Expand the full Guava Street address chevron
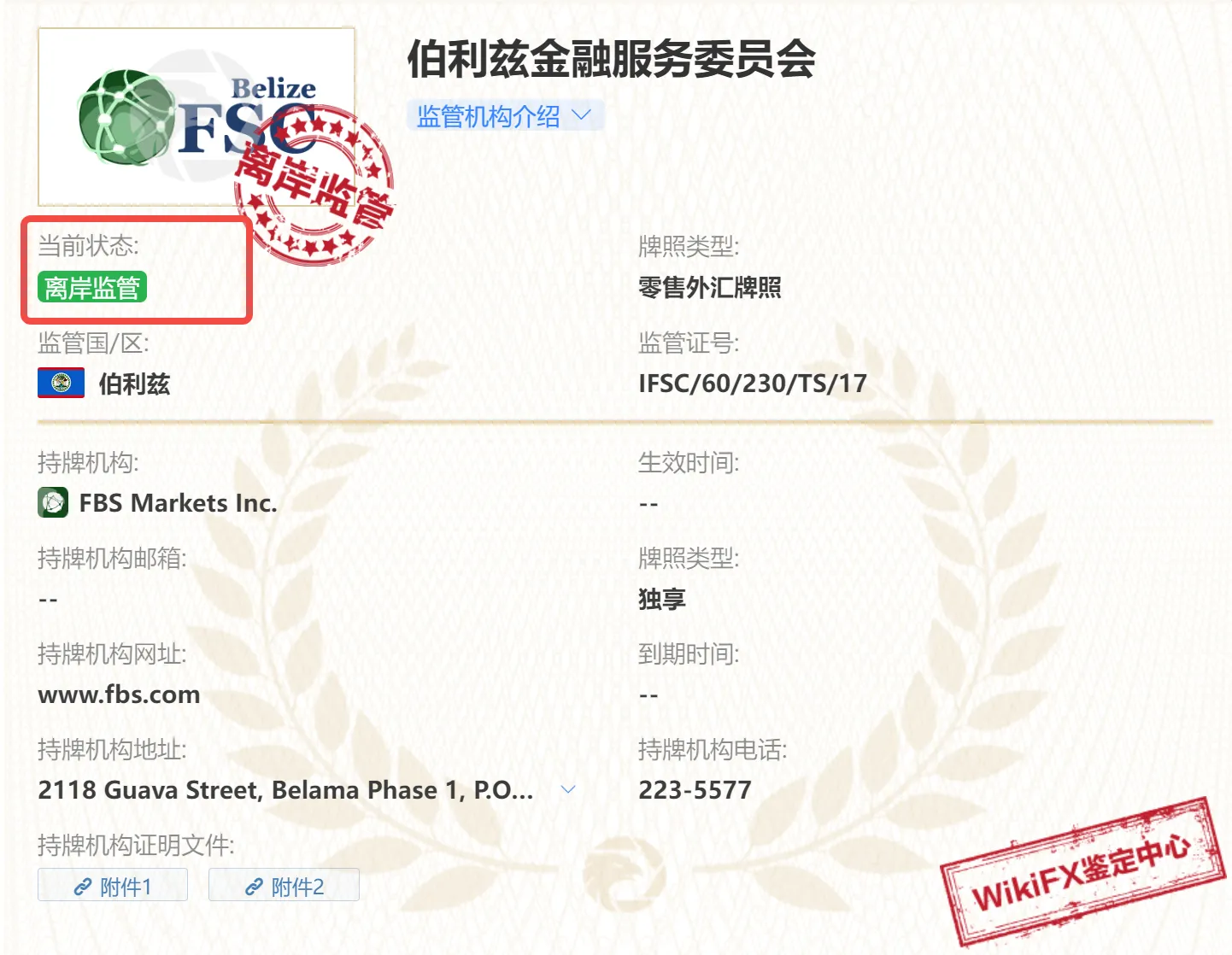The width and height of the screenshot is (1232, 955). [x=568, y=789]
